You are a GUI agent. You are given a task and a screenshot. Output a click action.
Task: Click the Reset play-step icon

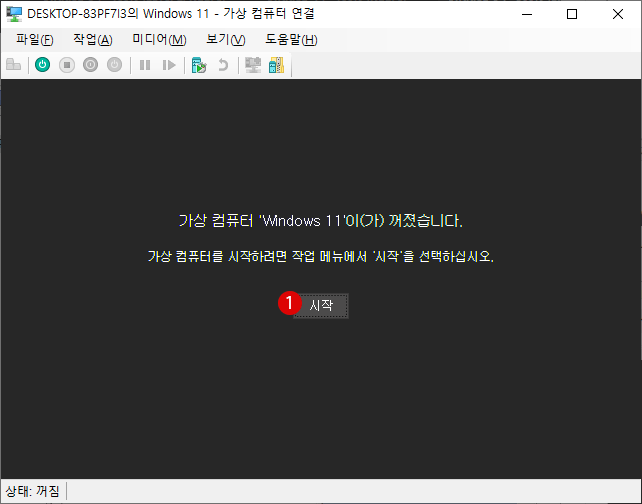click(x=169, y=65)
